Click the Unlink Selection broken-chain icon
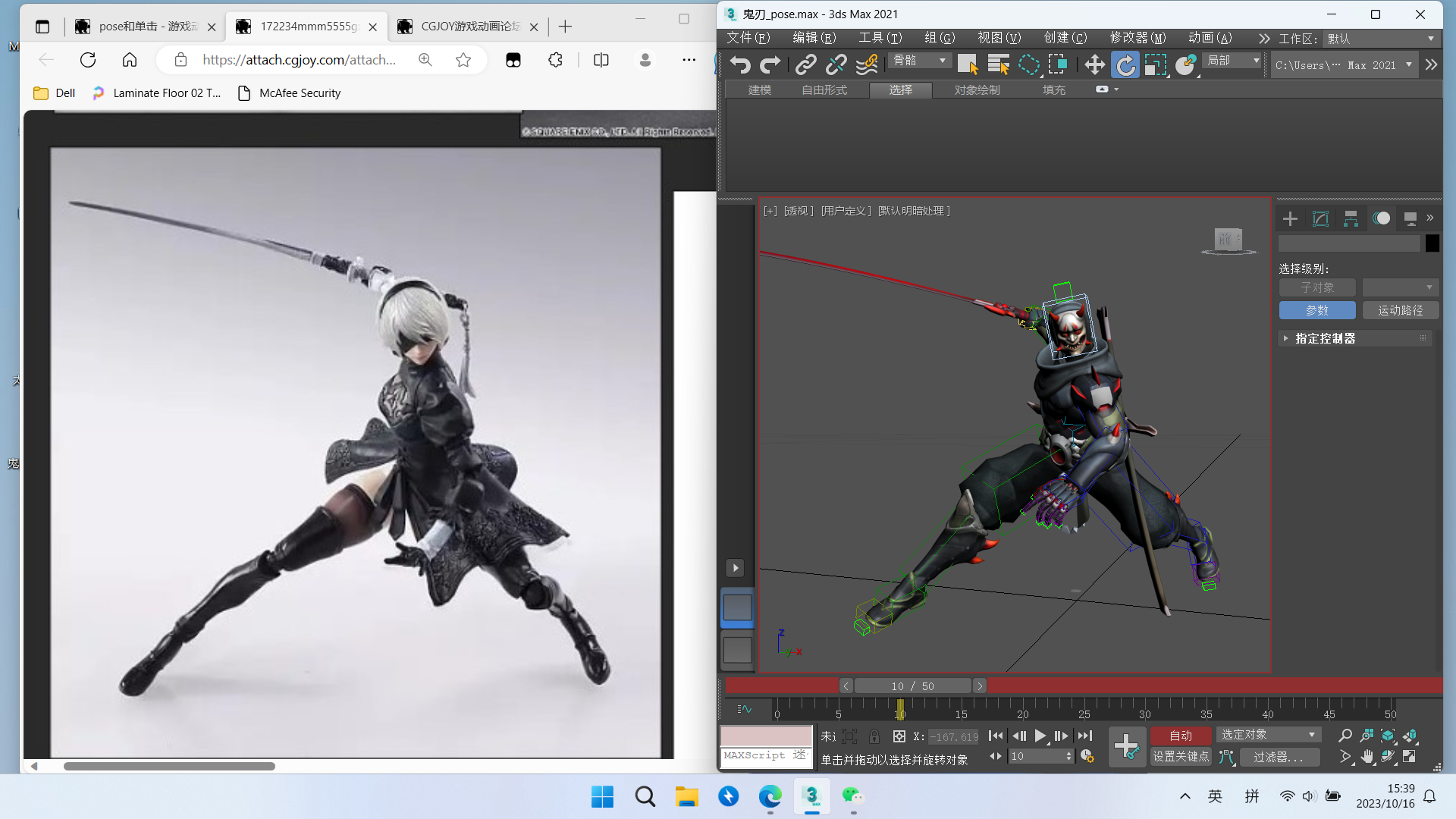 click(836, 64)
